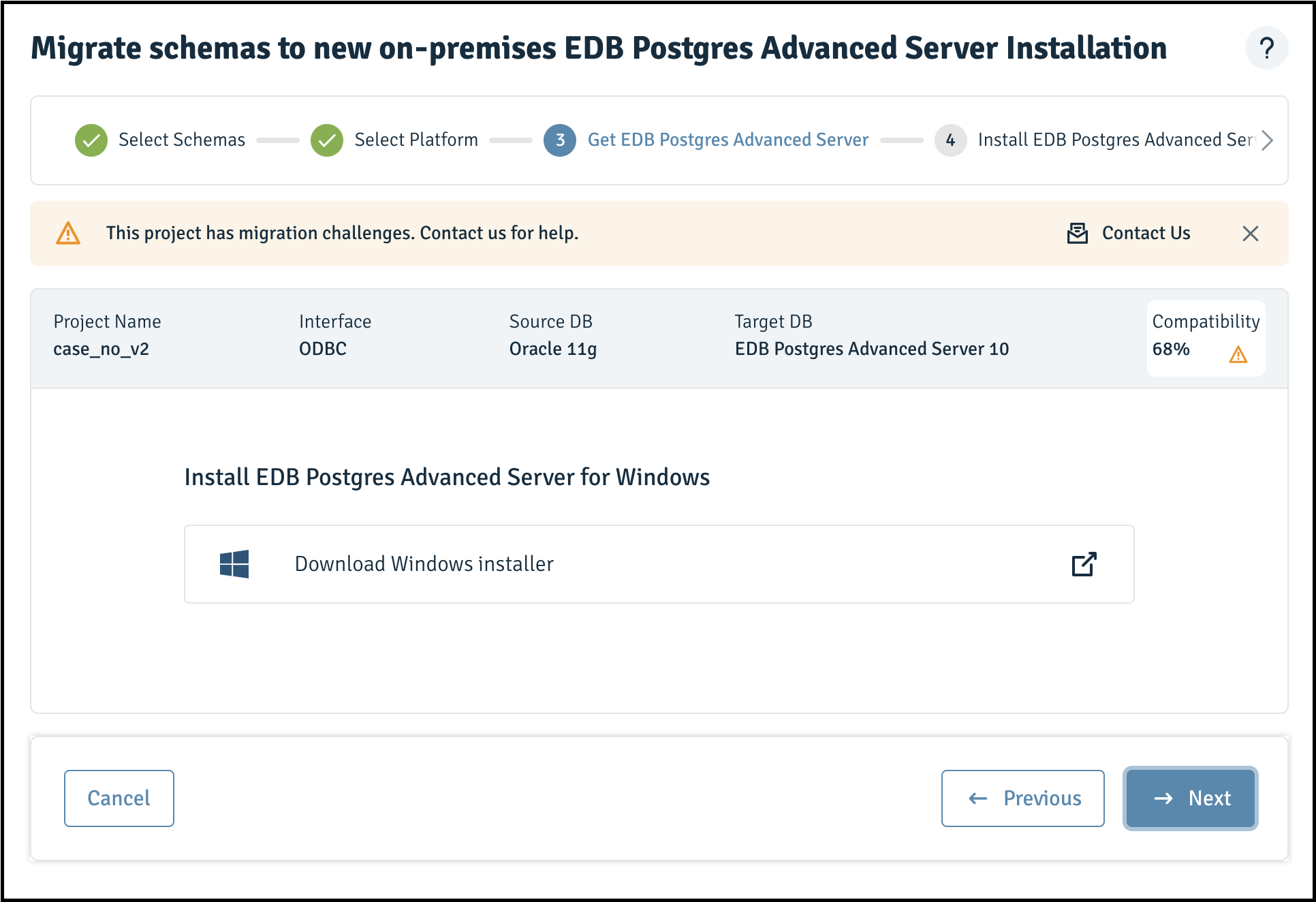Select the Get EDB Postgres Advanced Server step
The width and height of the screenshot is (1316, 902).
click(x=728, y=140)
